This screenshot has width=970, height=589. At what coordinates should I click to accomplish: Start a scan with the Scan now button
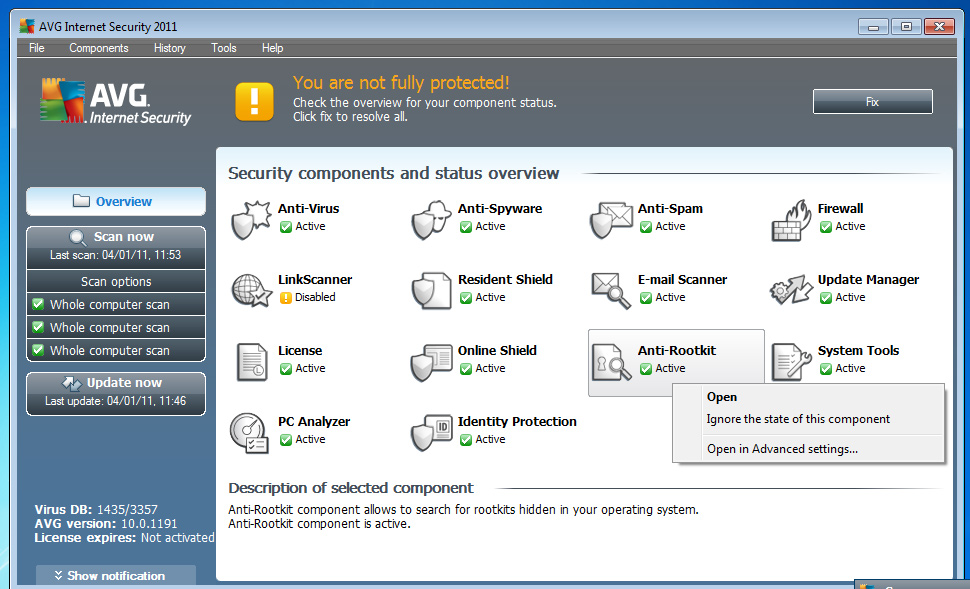click(116, 247)
